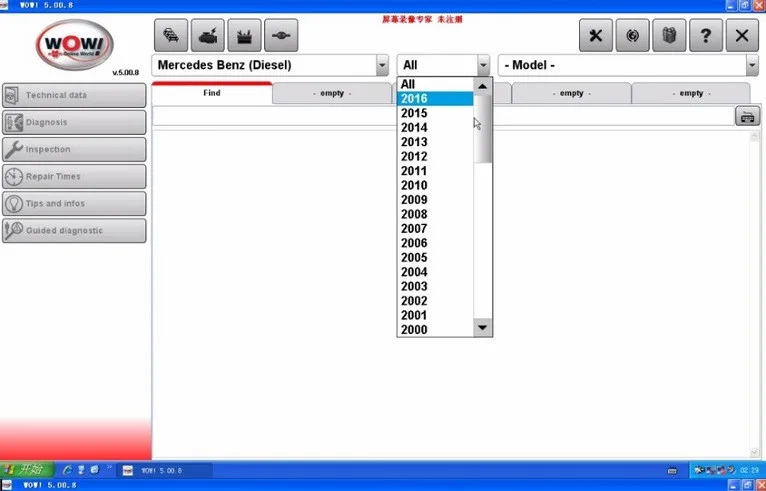Screen dimensions: 766x491
Task: Click the printer icon beside the search field
Action: 747,116
